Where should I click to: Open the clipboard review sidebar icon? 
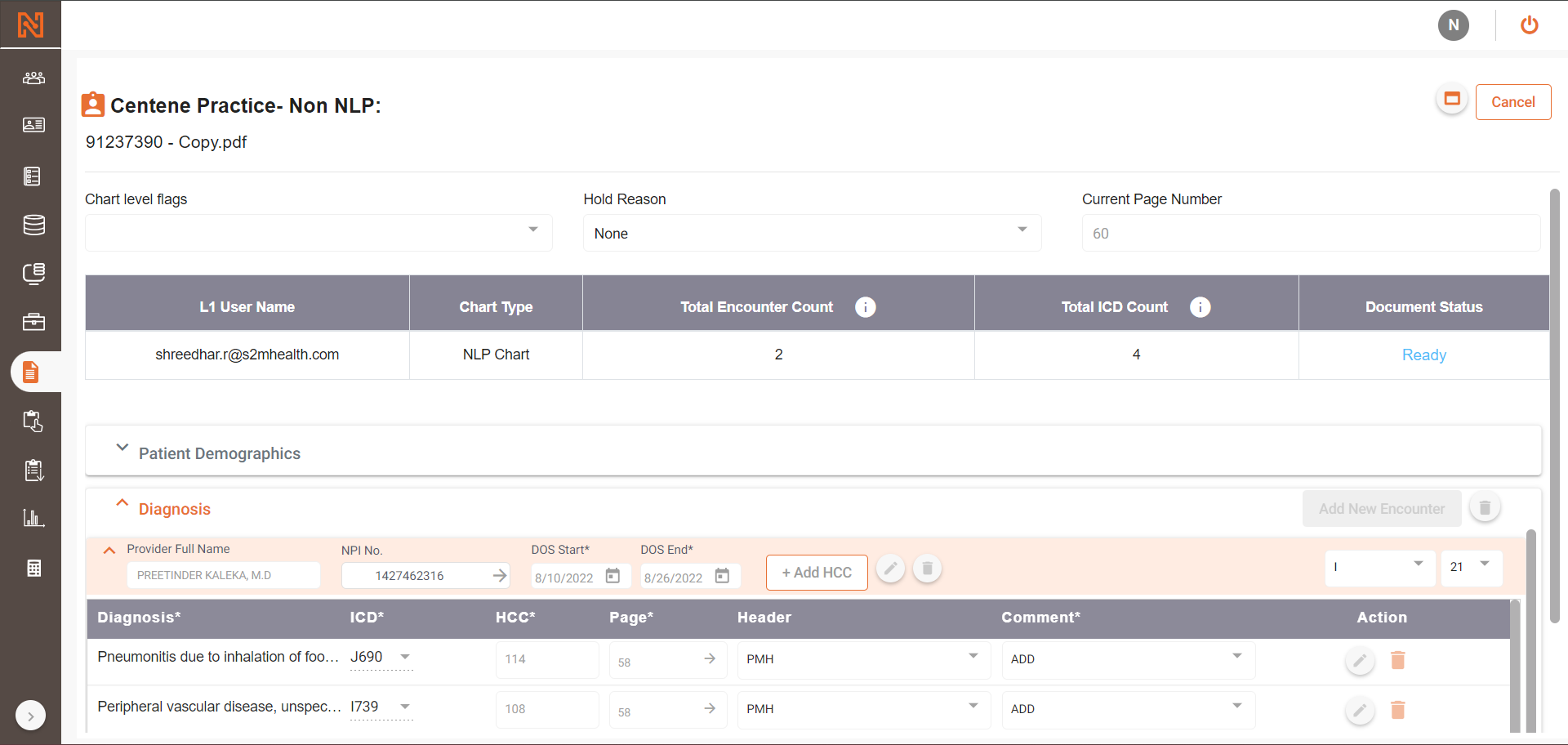point(33,422)
